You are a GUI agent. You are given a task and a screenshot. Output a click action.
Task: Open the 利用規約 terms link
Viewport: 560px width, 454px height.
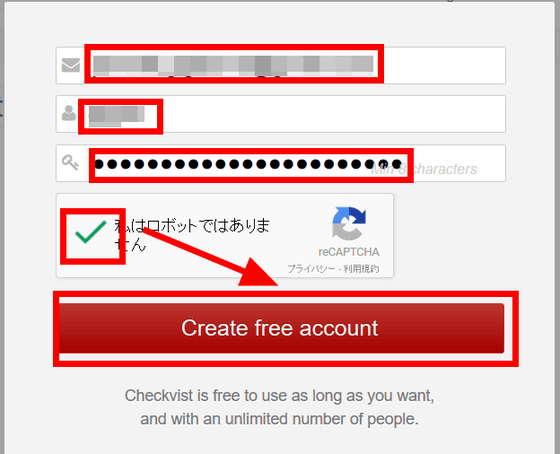361,269
